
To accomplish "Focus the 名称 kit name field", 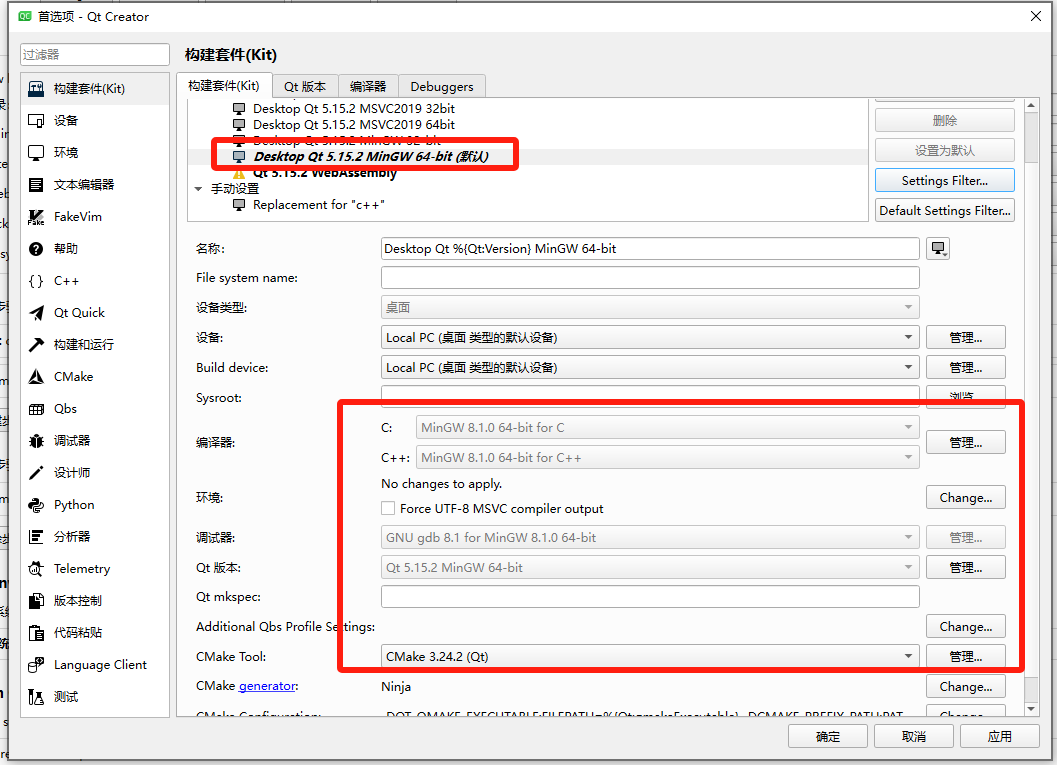I will (650, 249).
